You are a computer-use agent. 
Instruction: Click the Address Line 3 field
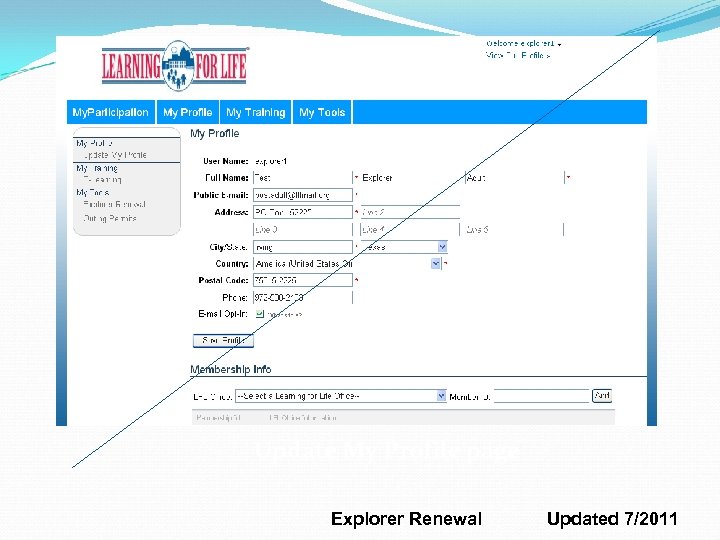tap(303, 230)
